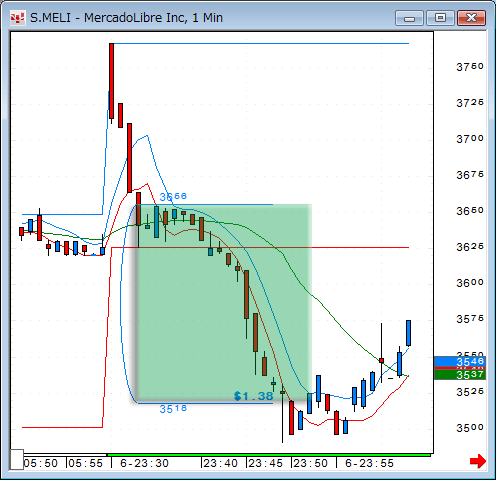Click the last blue candle near 3575
496x480 pixels.
point(408,333)
